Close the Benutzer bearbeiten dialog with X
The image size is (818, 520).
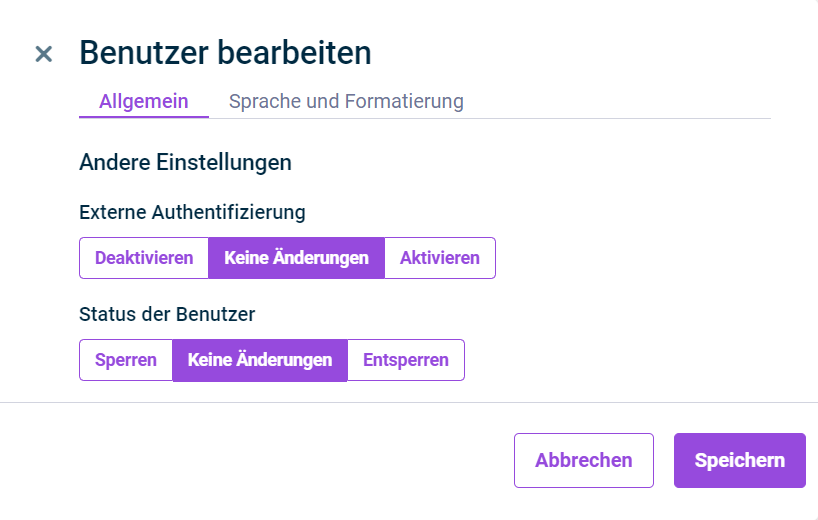pos(44,54)
